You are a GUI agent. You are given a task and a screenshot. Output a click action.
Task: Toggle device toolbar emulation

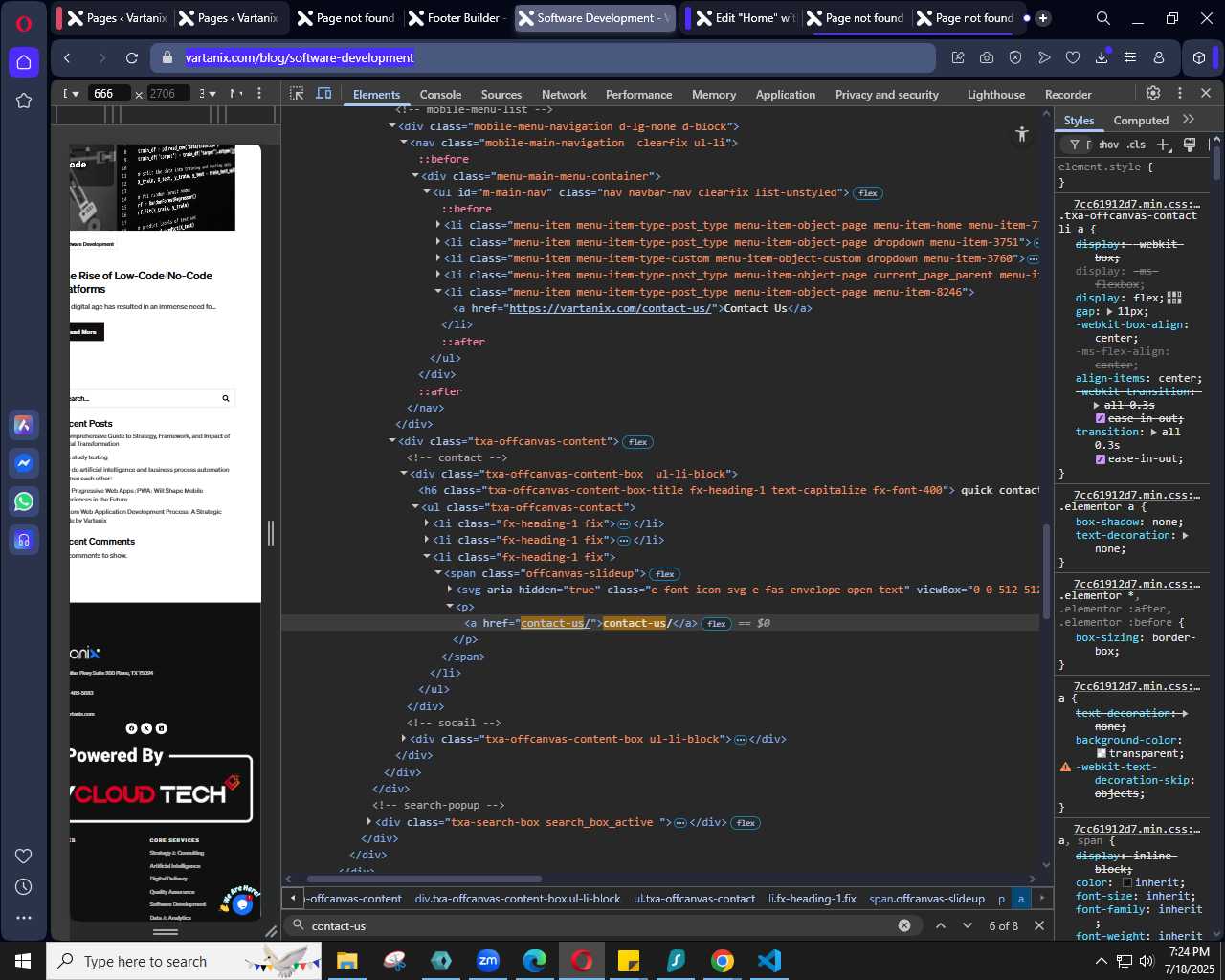tap(323, 94)
